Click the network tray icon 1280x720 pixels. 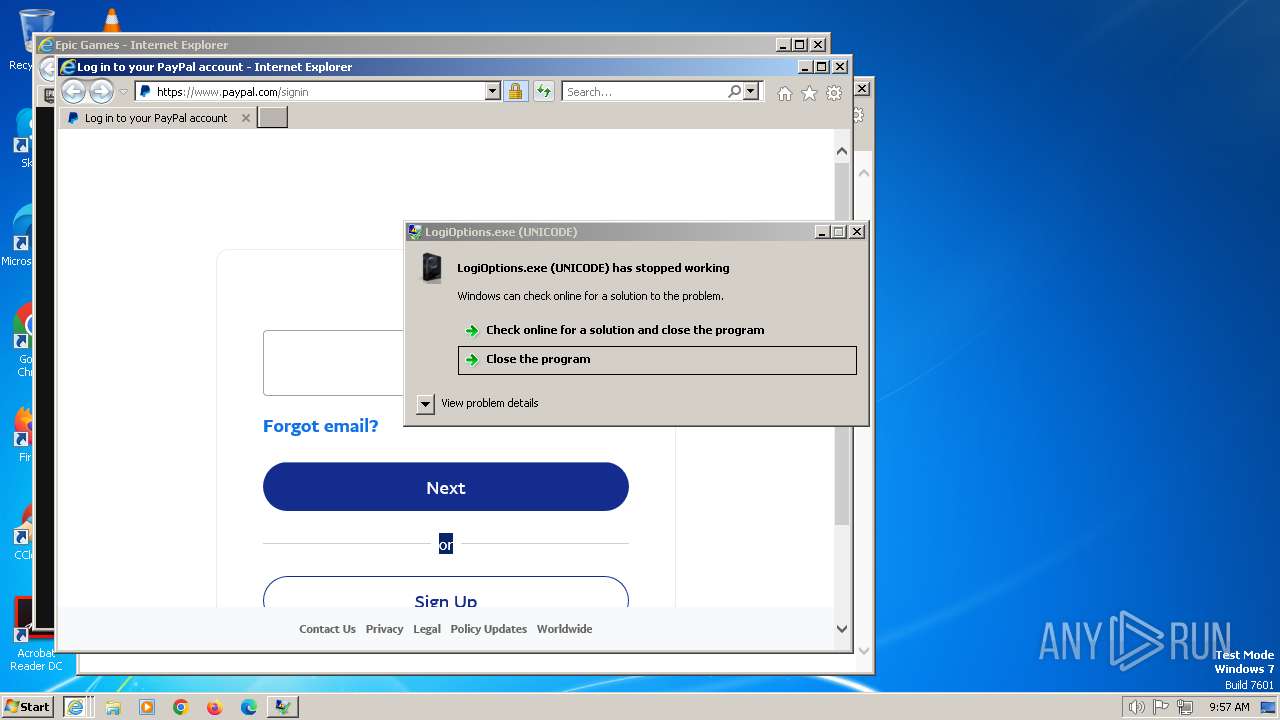point(1185,707)
